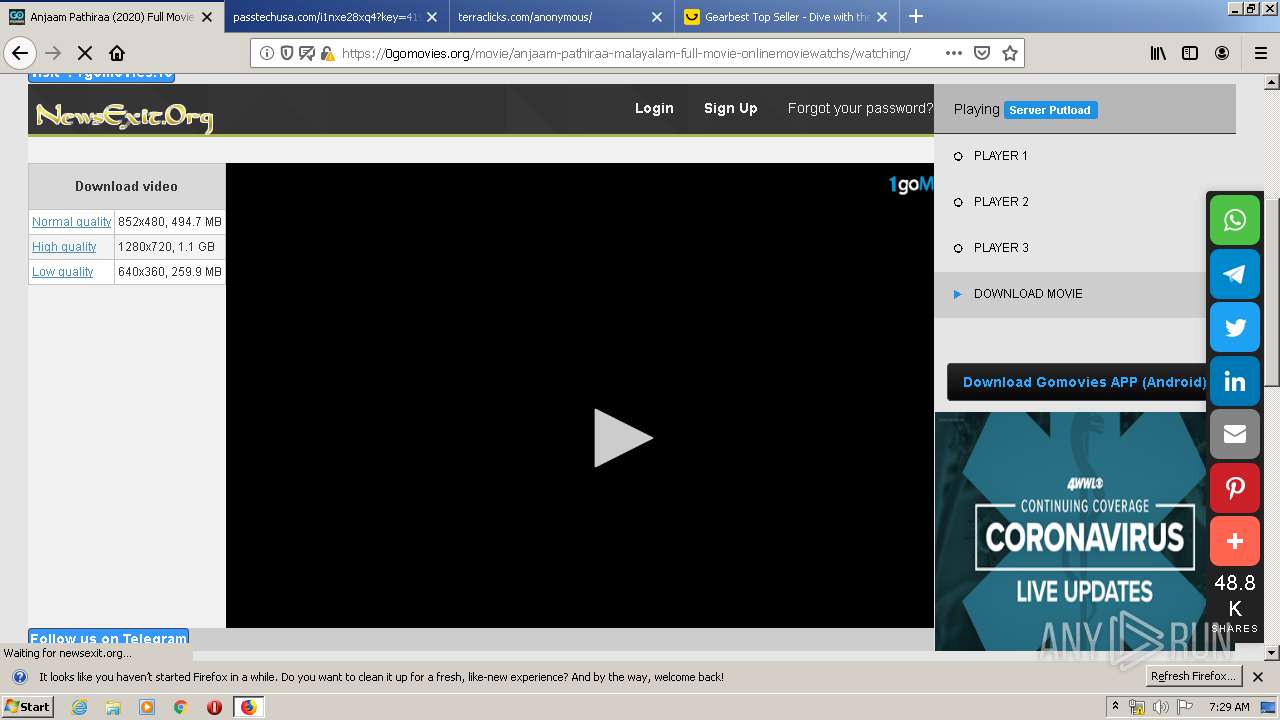
Task: Launch Internet Explorer from taskbar
Action: (x=80, y=707)
